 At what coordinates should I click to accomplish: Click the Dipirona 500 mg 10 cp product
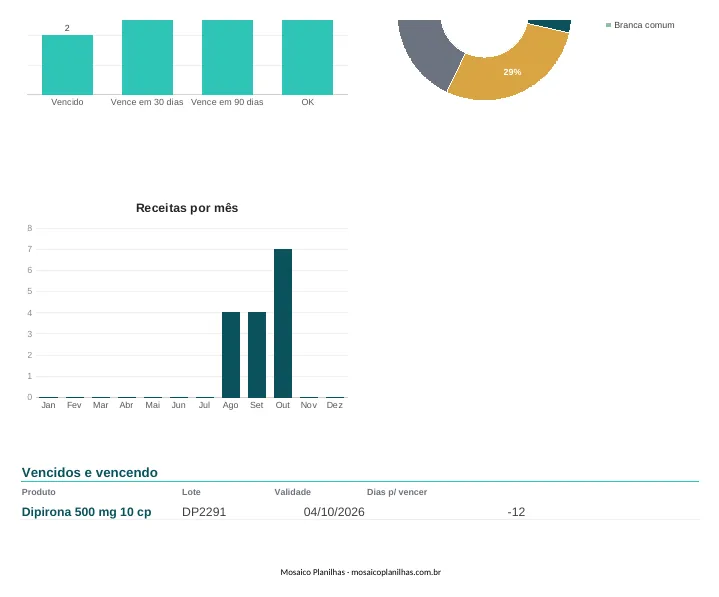pos(86,512)
